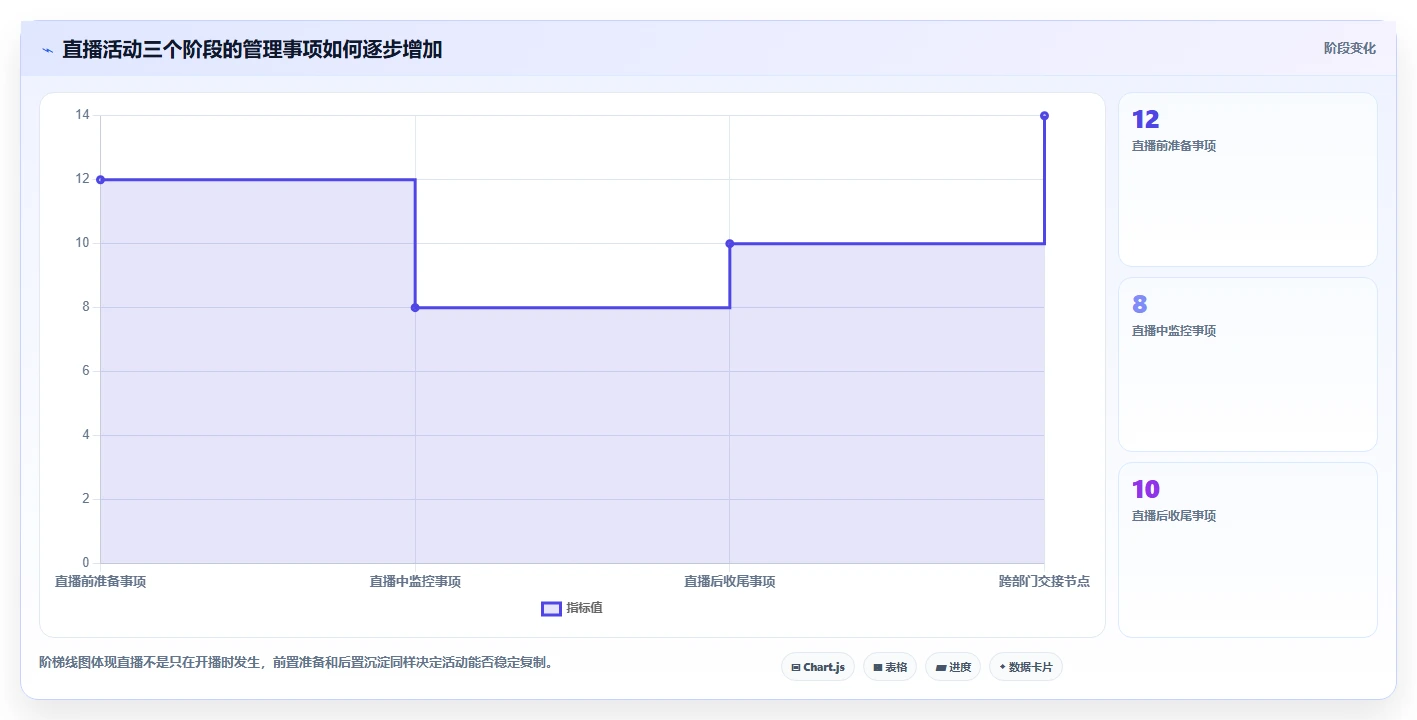Click x-axis label 直播中监控事项
Image resolution: width=1417 pixels, height=720 pixels.
pyautogui.click(x=415, y=581)
